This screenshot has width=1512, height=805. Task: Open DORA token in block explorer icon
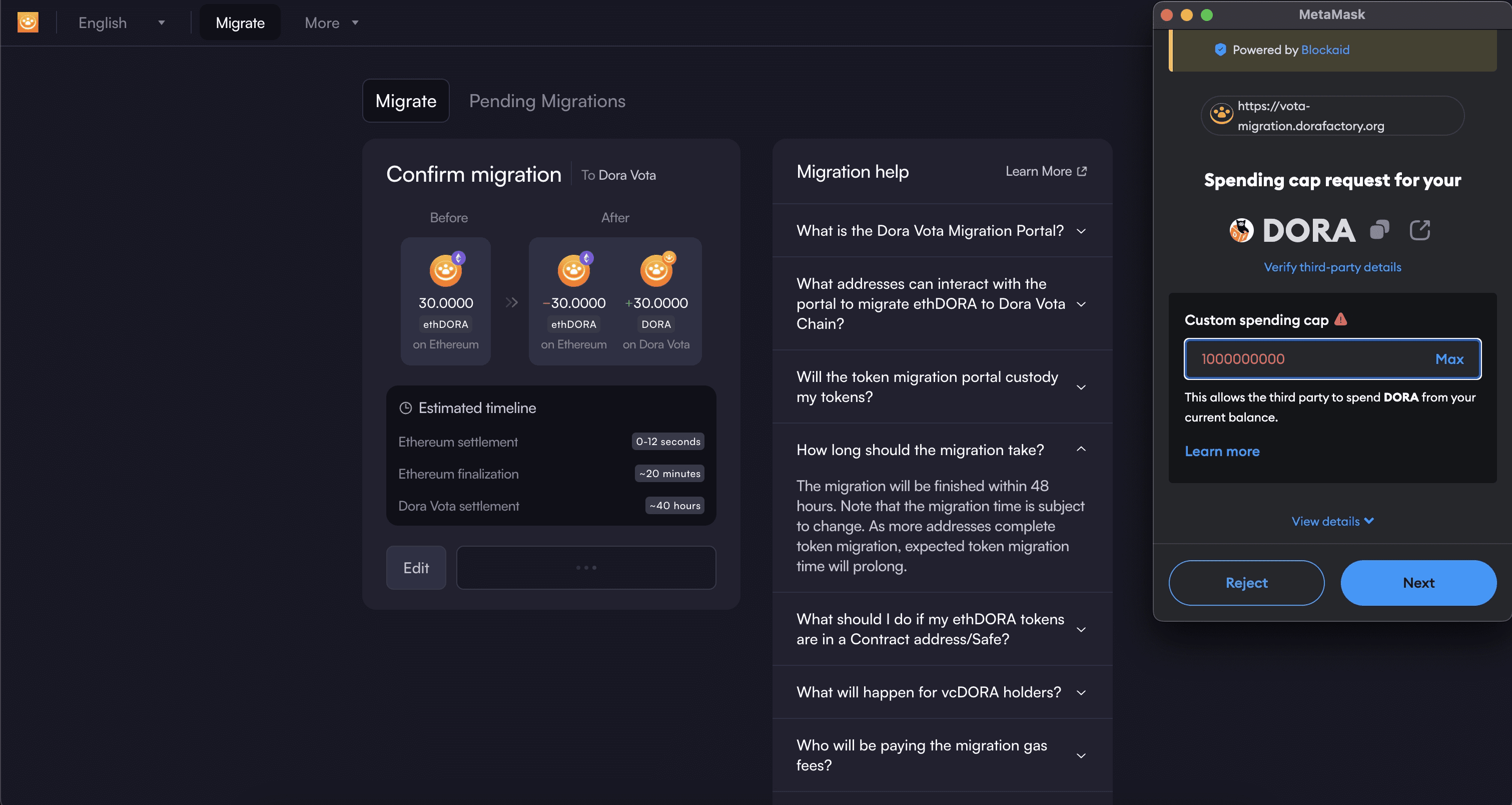pyautogui.click(x=1420, y=230)
